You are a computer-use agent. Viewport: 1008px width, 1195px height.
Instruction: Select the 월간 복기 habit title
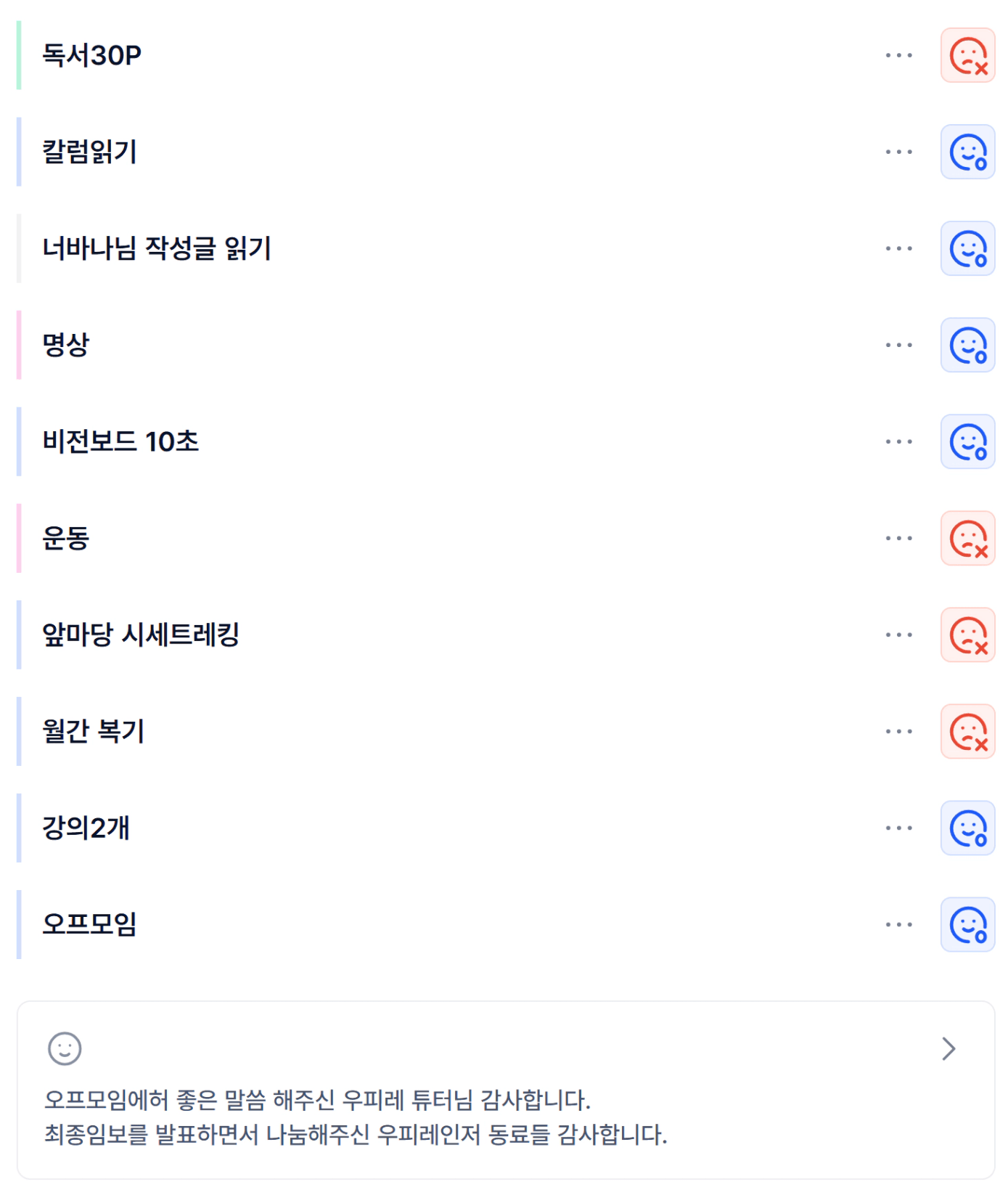coord(94,731)
